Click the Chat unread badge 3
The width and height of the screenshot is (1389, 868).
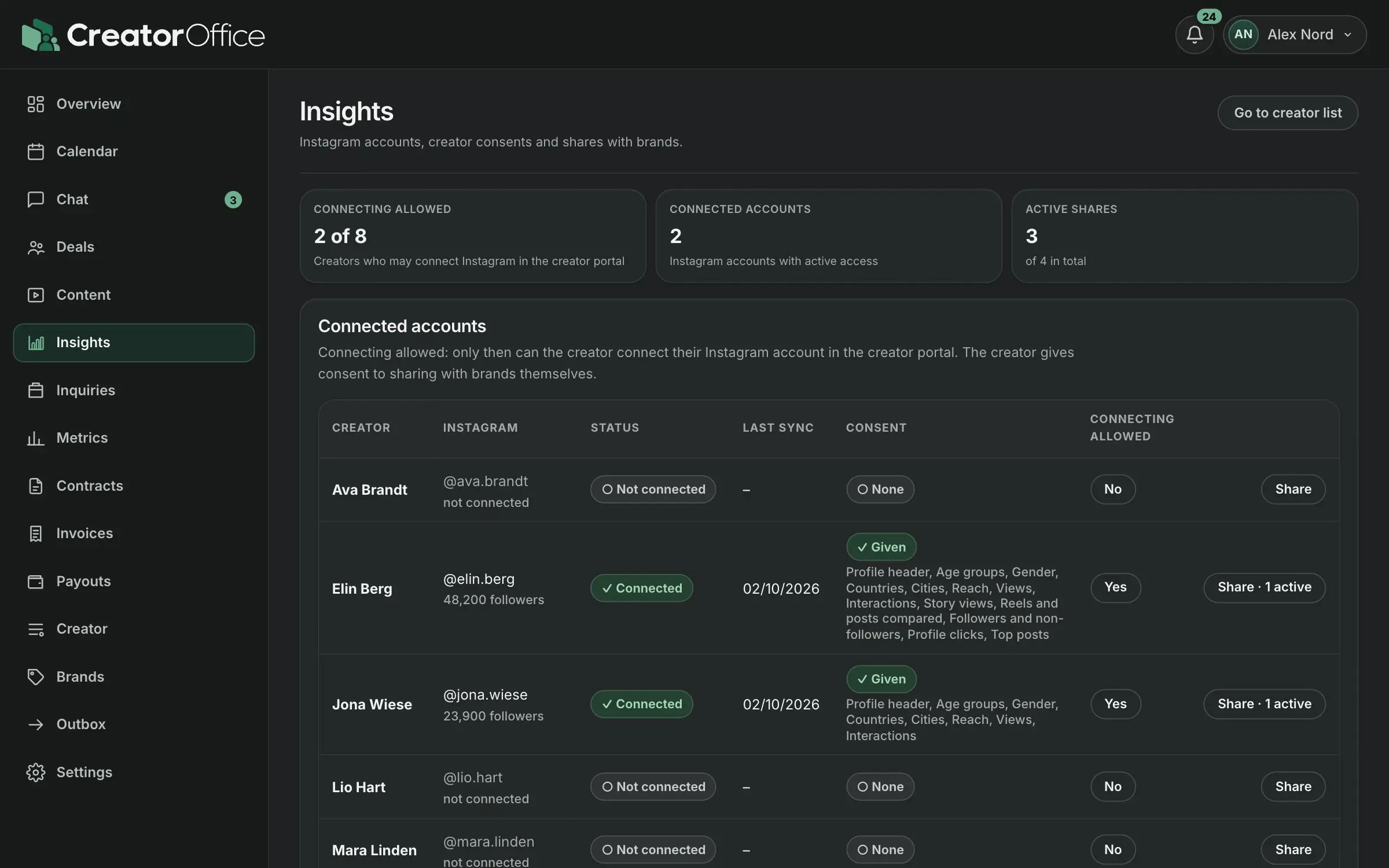pos(233,200)
